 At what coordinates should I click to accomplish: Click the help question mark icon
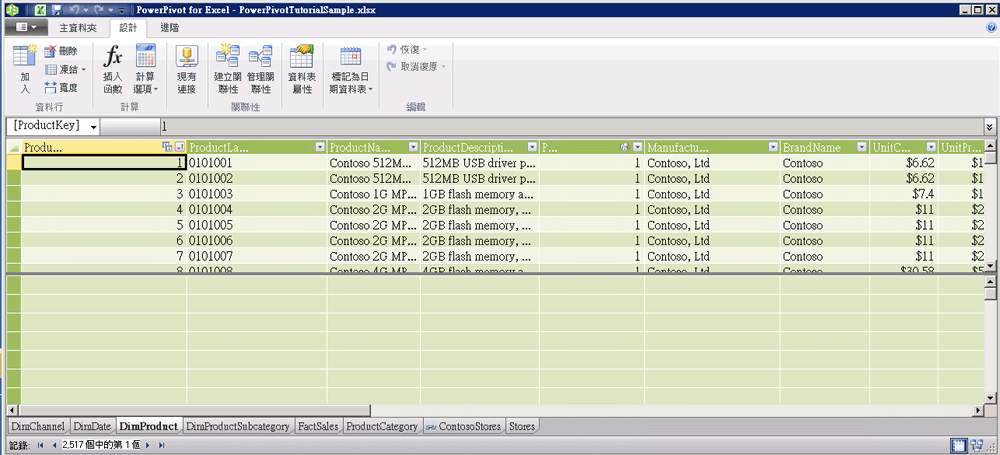[992, 28]
